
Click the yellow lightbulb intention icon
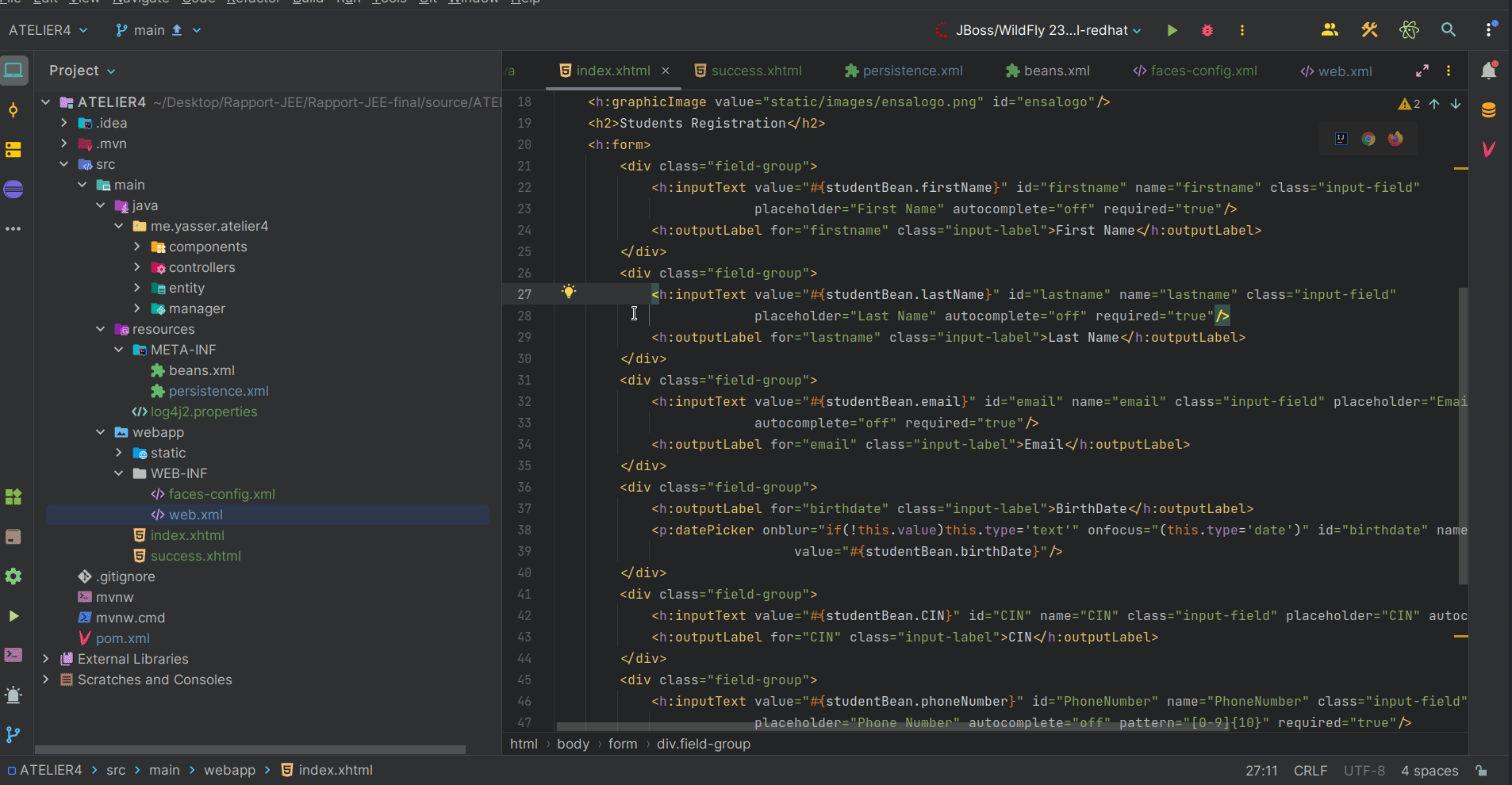[568, 292]
